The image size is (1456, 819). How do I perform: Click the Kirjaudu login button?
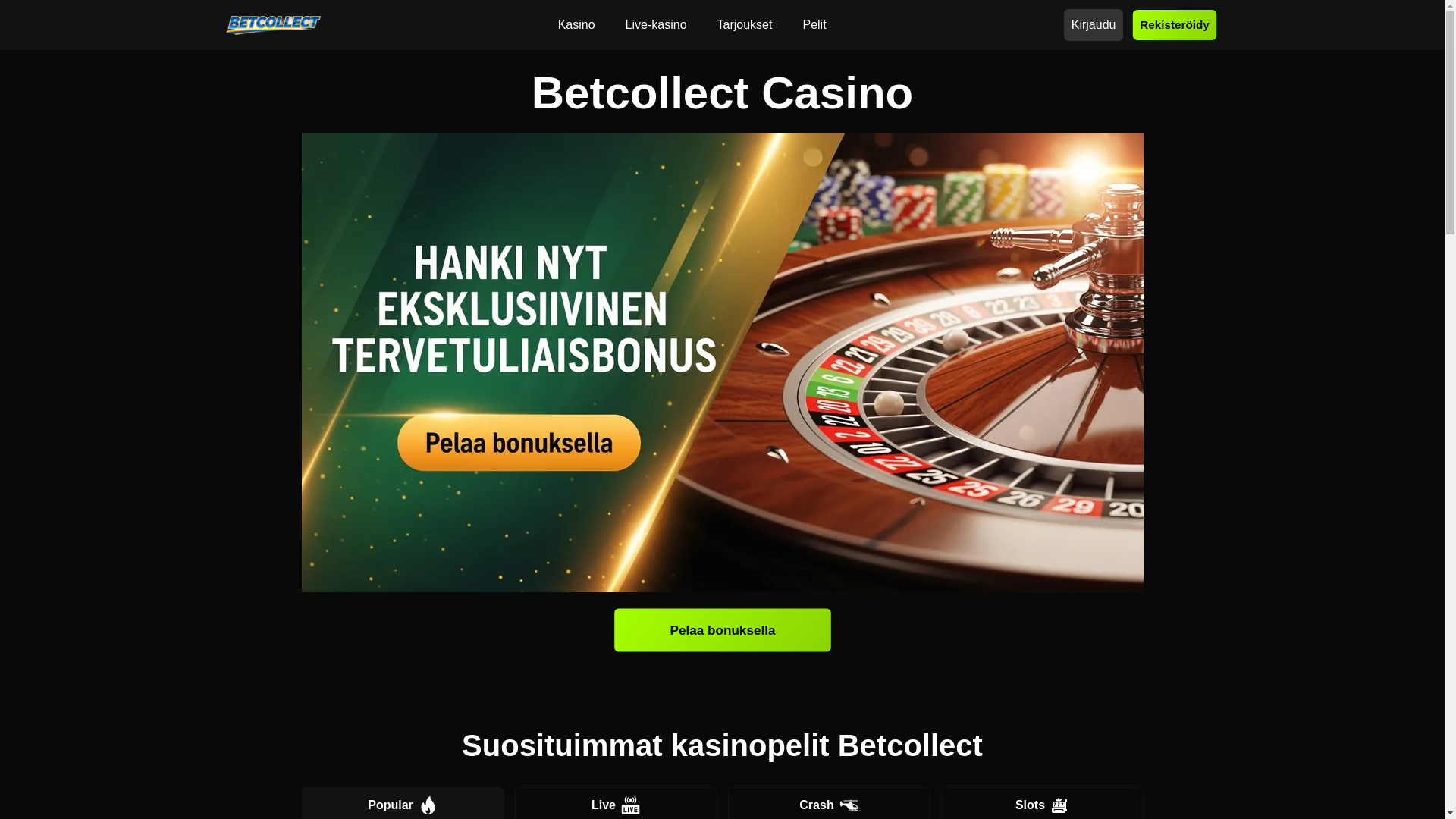(x=1094, y=25)
